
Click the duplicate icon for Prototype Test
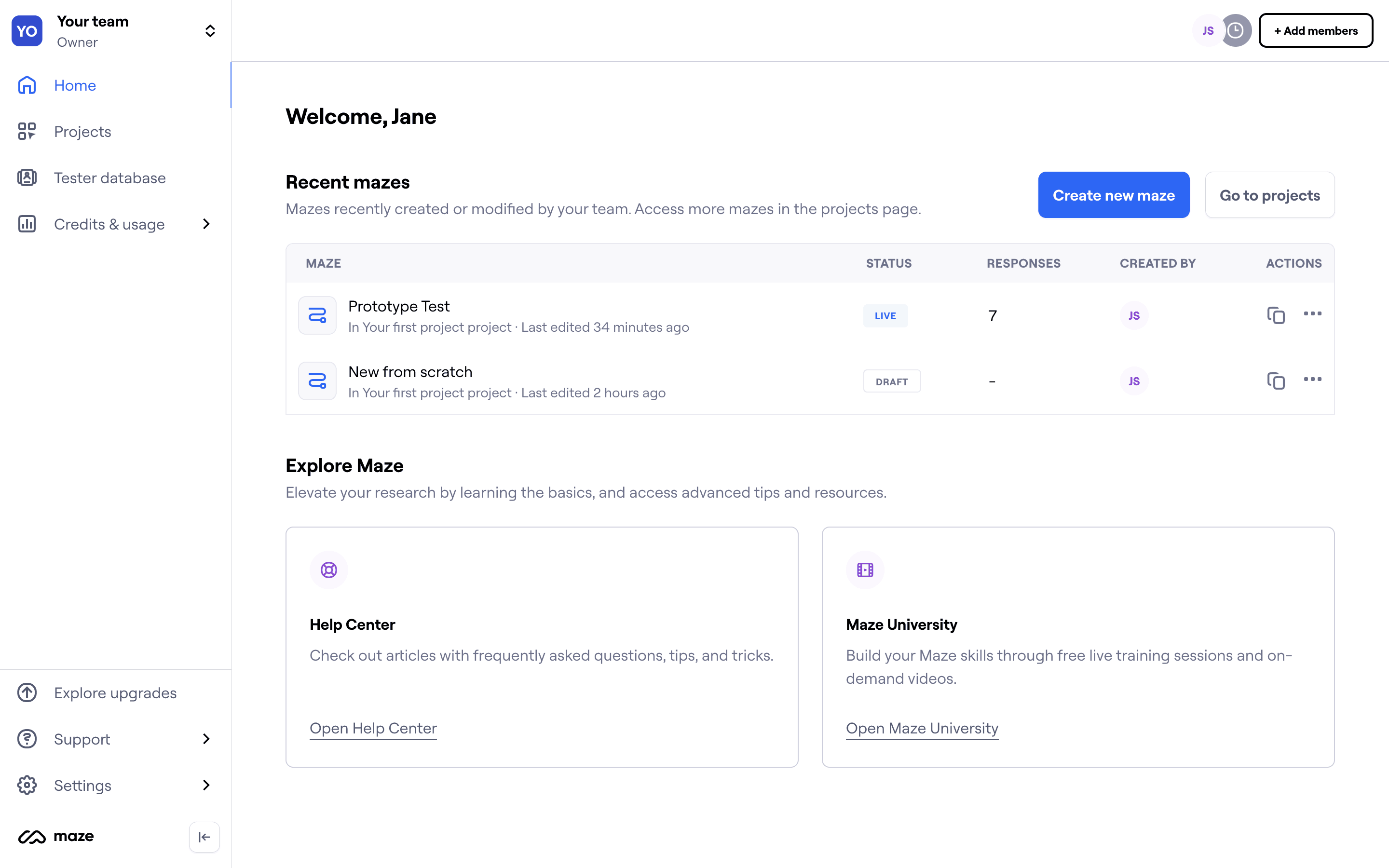pos(1275,315)
